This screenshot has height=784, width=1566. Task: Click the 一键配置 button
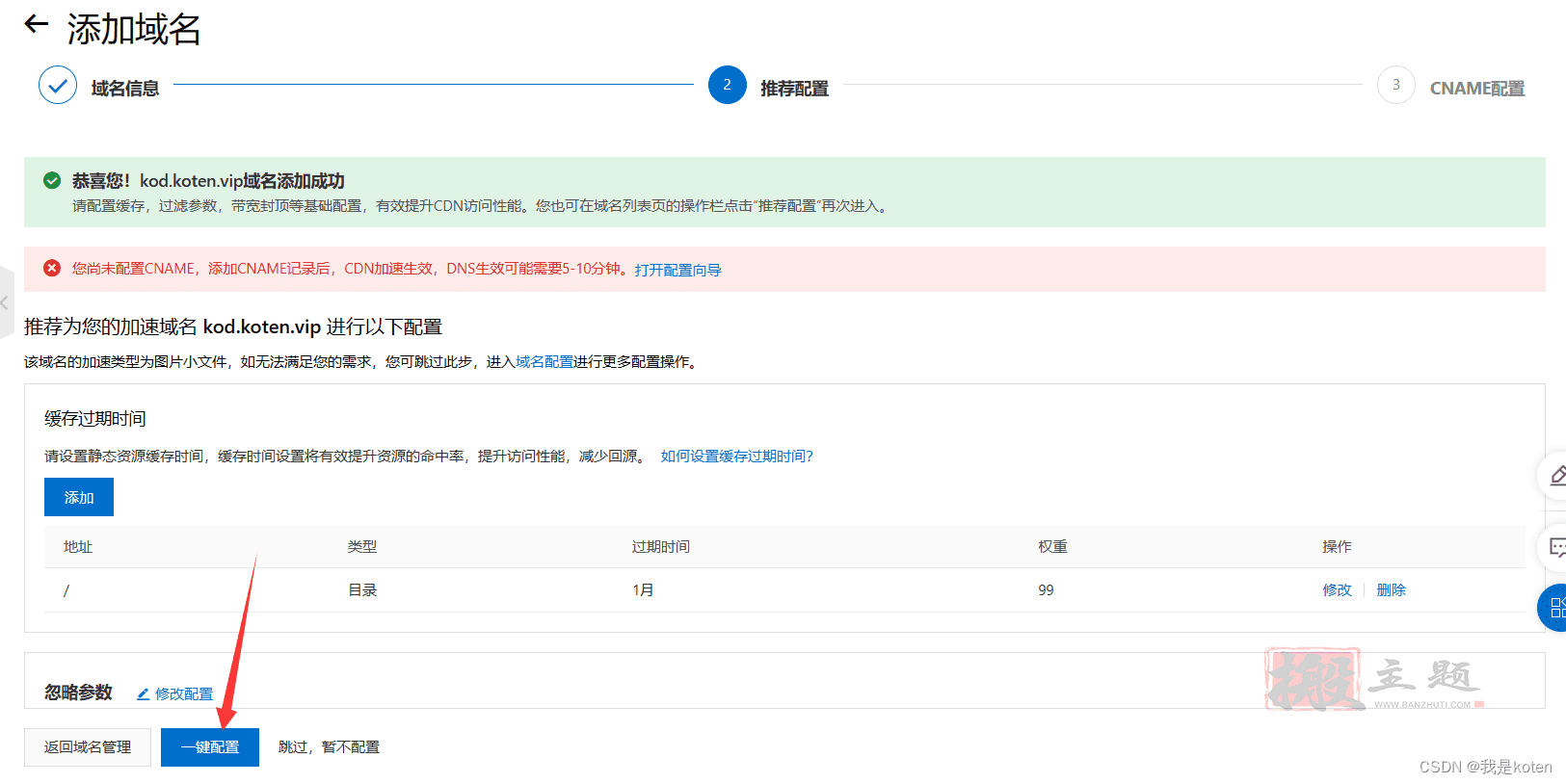(x=210, y=747)
